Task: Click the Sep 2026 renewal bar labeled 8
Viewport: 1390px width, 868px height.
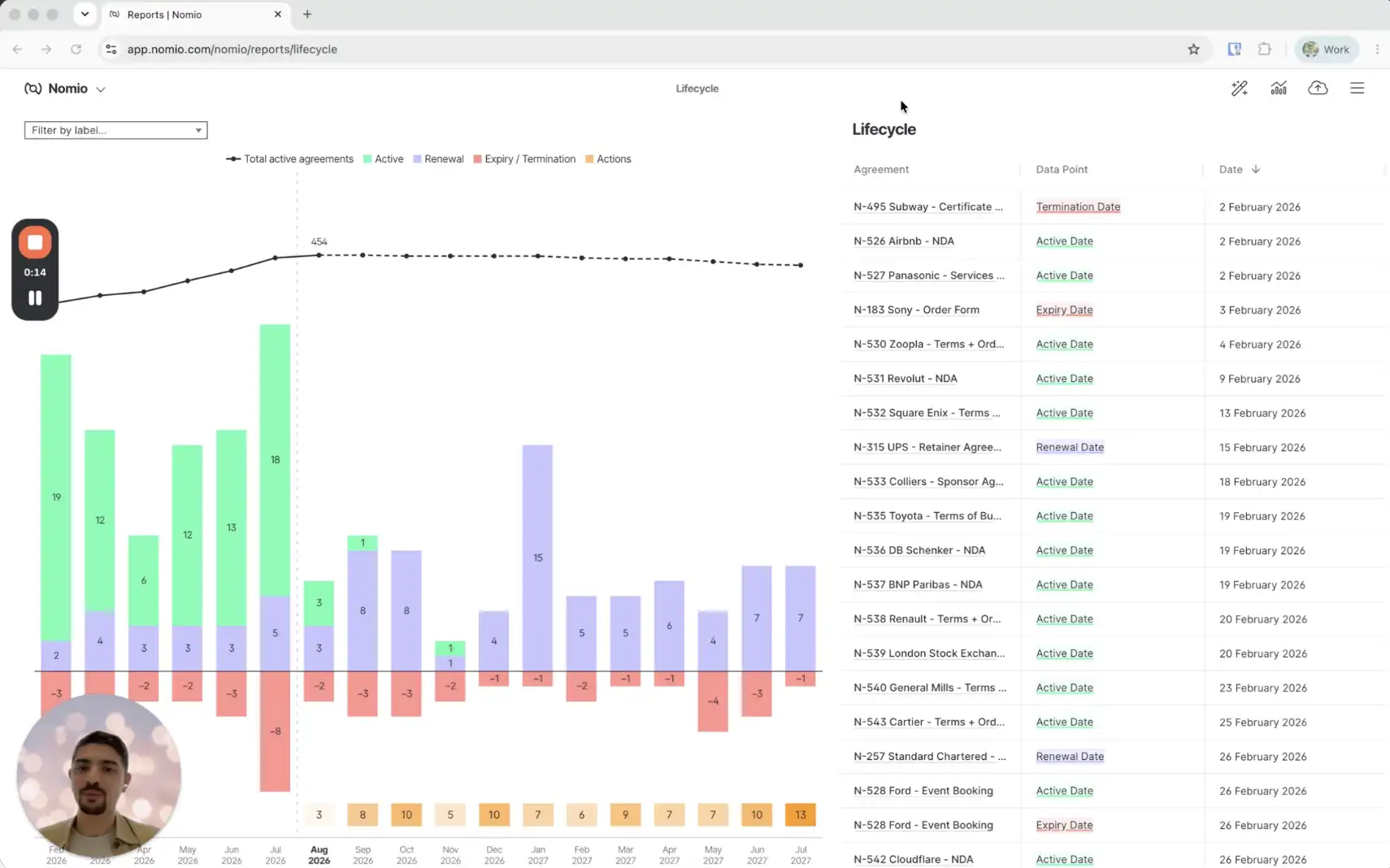Action: (363, 611)
